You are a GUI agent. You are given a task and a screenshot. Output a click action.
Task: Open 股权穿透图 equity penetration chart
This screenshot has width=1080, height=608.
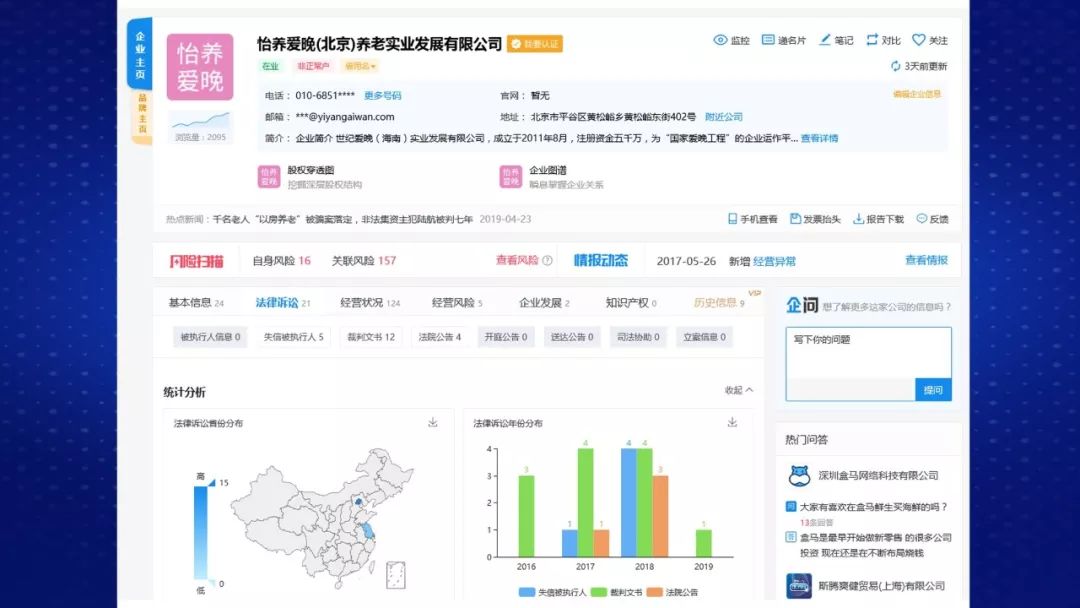tap(300, 177)
